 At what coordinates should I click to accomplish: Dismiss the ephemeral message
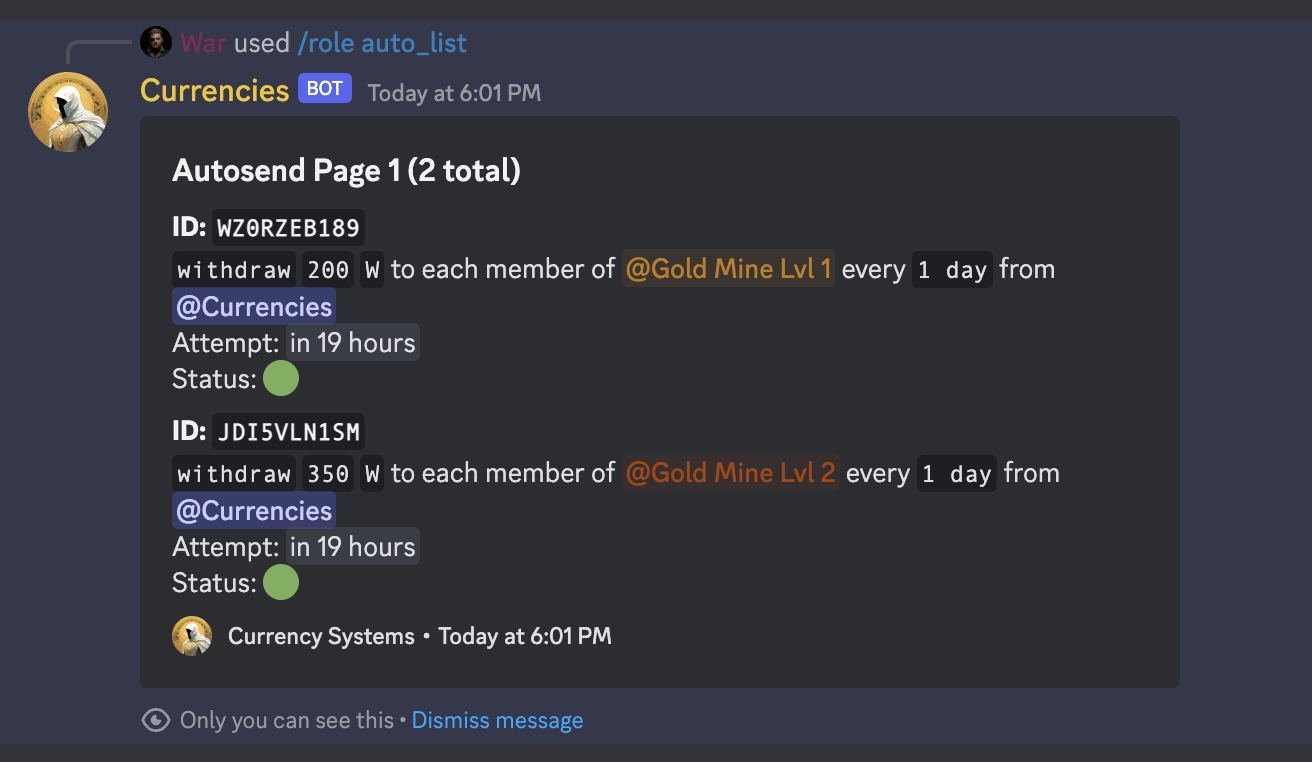coord(497,720)
